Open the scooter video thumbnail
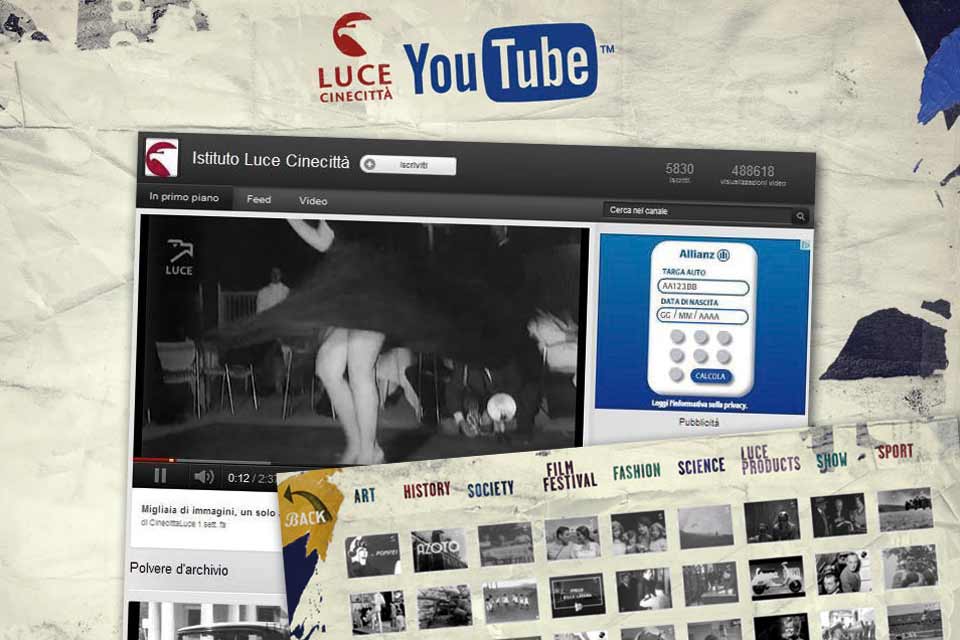 (776, 578)
